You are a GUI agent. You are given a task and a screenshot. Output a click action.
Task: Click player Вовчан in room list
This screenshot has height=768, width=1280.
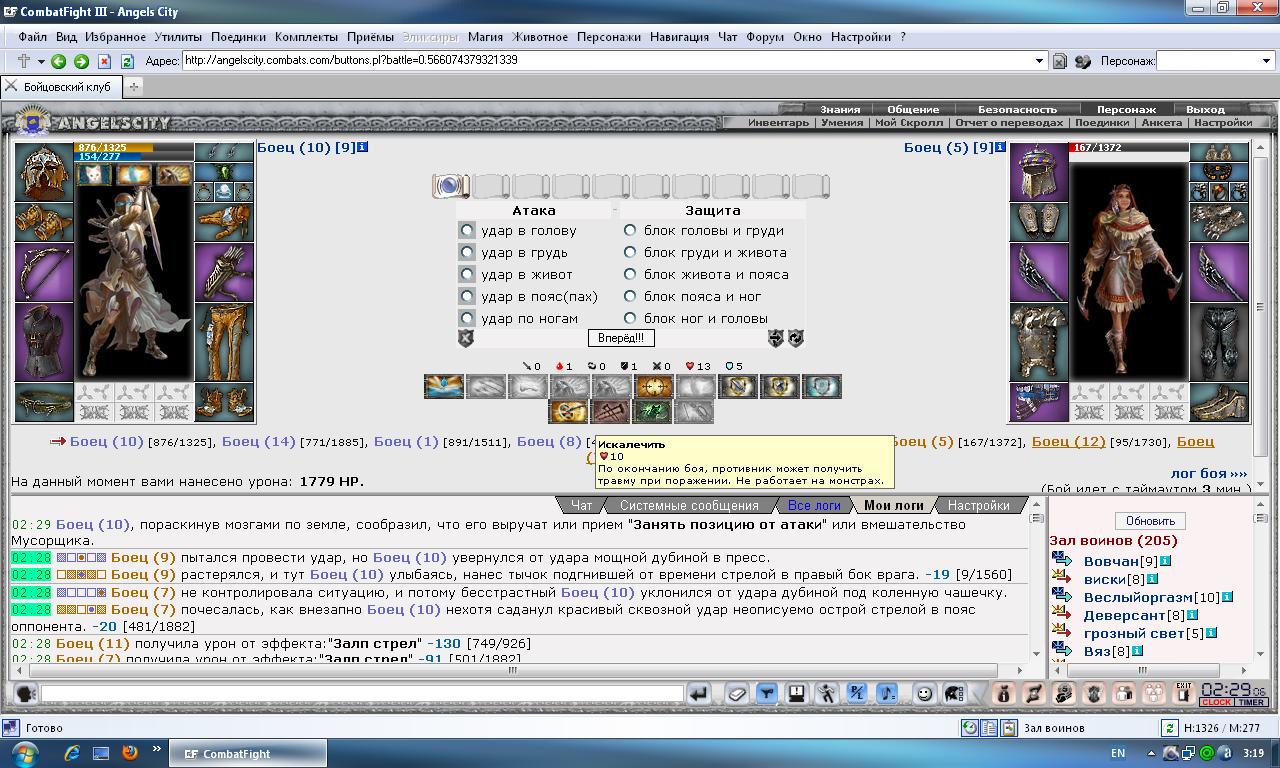coord(1112,561)
